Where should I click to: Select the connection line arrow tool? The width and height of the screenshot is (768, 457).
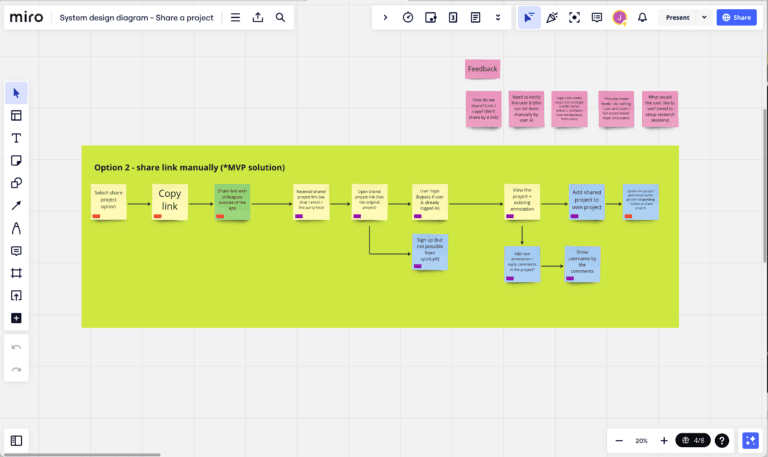click(x=16, y=206)
